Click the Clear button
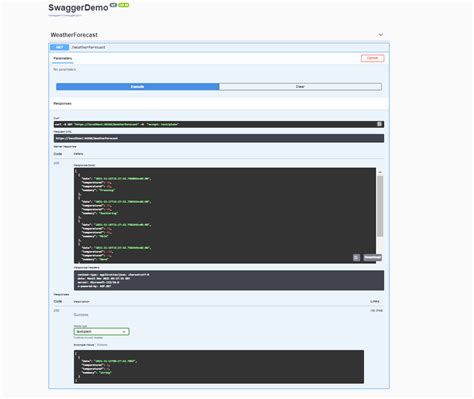 [x=300, y=87]
